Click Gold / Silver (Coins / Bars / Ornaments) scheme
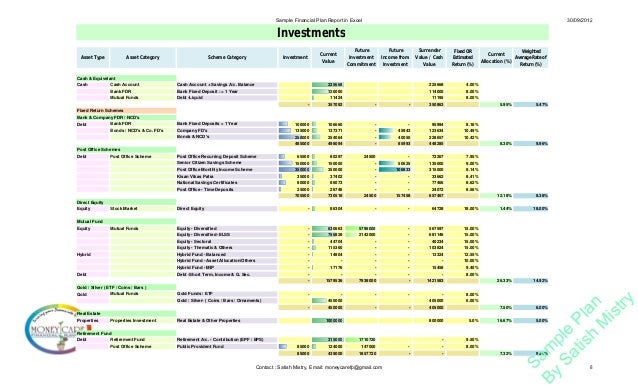Screen dimensions: 638x388 click(227, 301)
